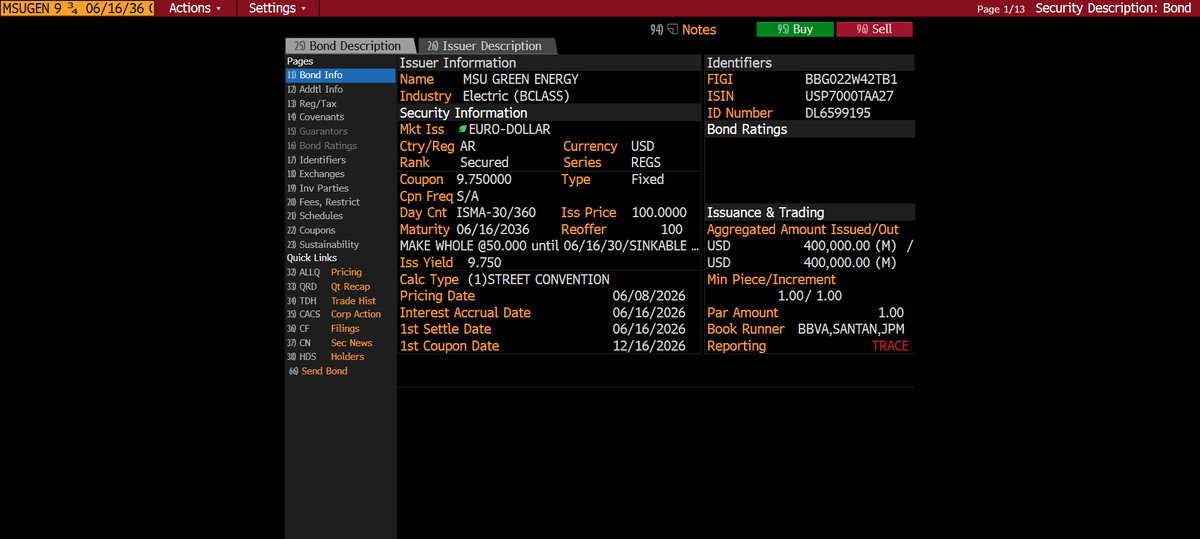Switch to the Issuer Description tab
This screenshot has width=1200, height=539.
pos(485,46)
